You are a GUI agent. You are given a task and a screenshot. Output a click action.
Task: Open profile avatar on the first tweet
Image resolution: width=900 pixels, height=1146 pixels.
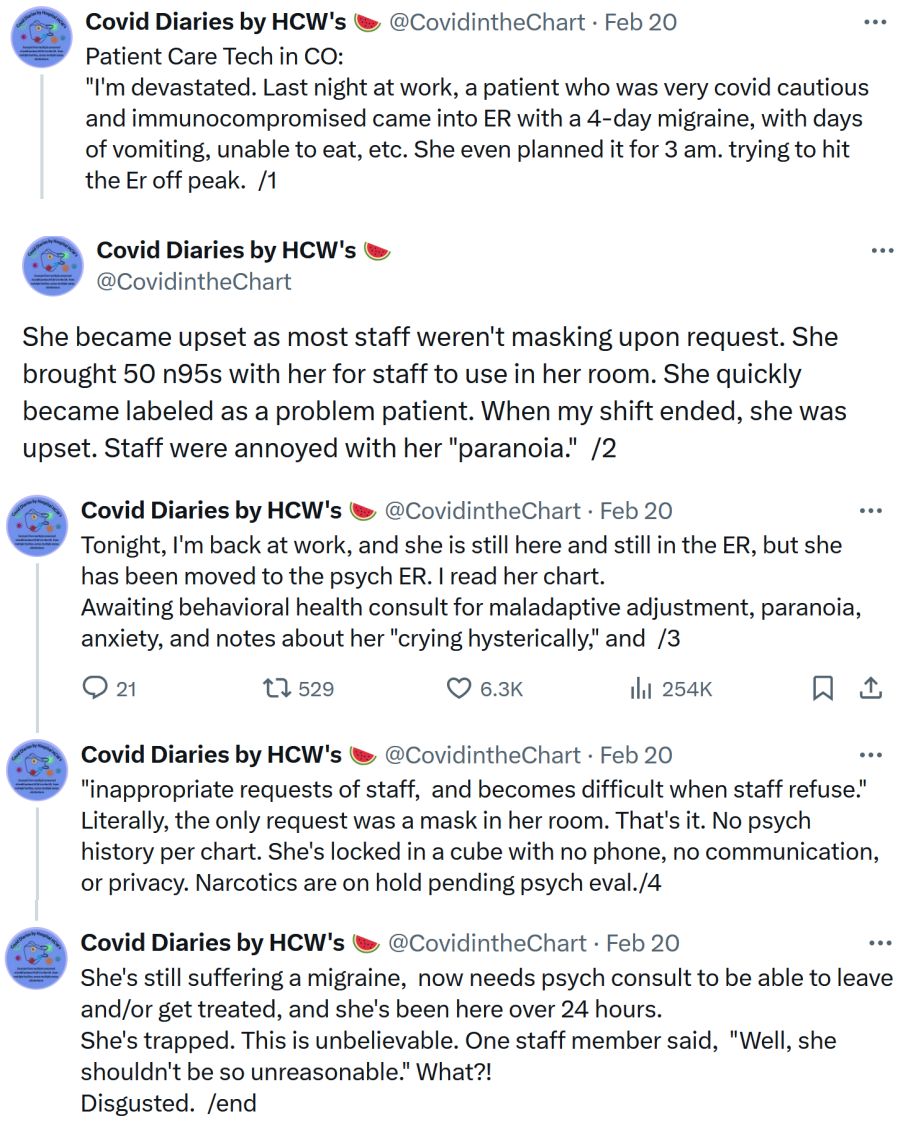click(x=41, y=37)
